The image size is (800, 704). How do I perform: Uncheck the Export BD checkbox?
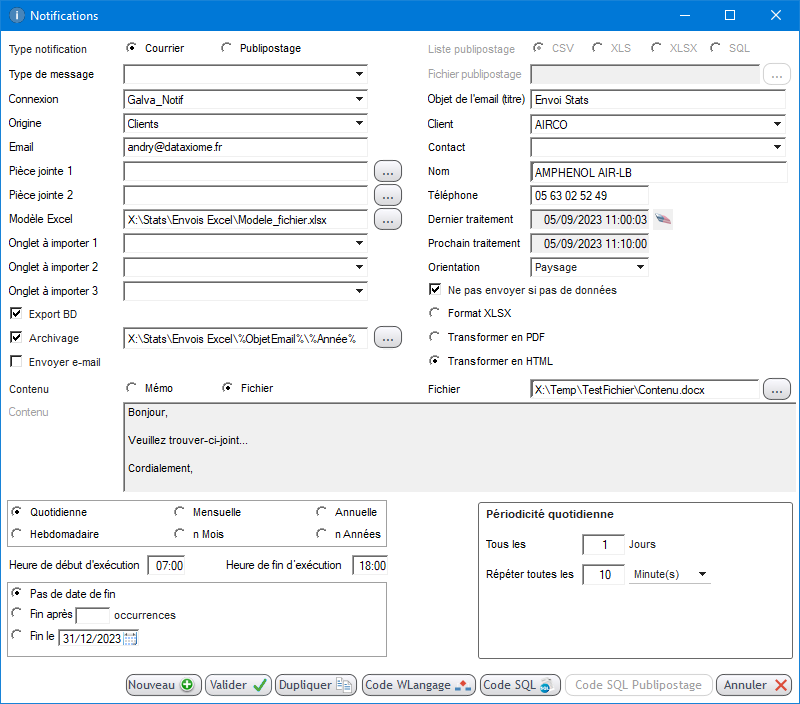point(15,315)
